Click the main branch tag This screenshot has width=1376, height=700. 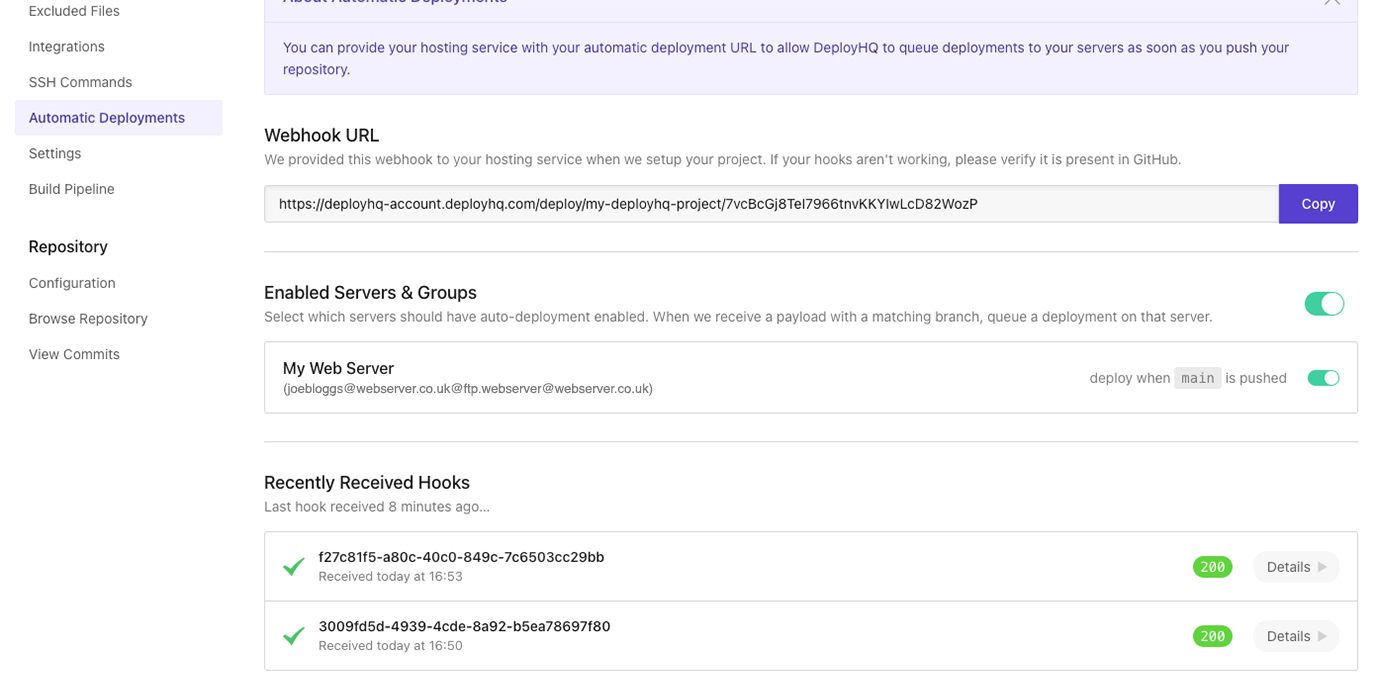click(1197, 378)
